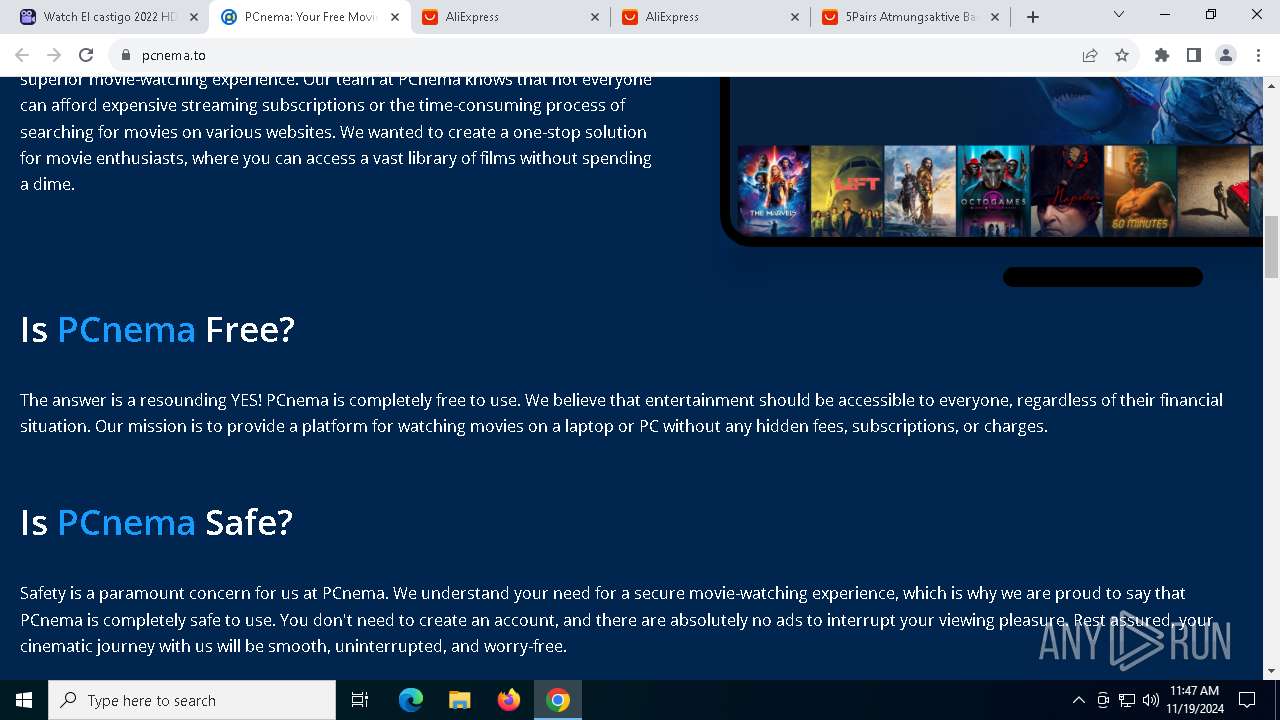1280x720 pixels.
Task: Open the notifications action center
Action: 1247,700
